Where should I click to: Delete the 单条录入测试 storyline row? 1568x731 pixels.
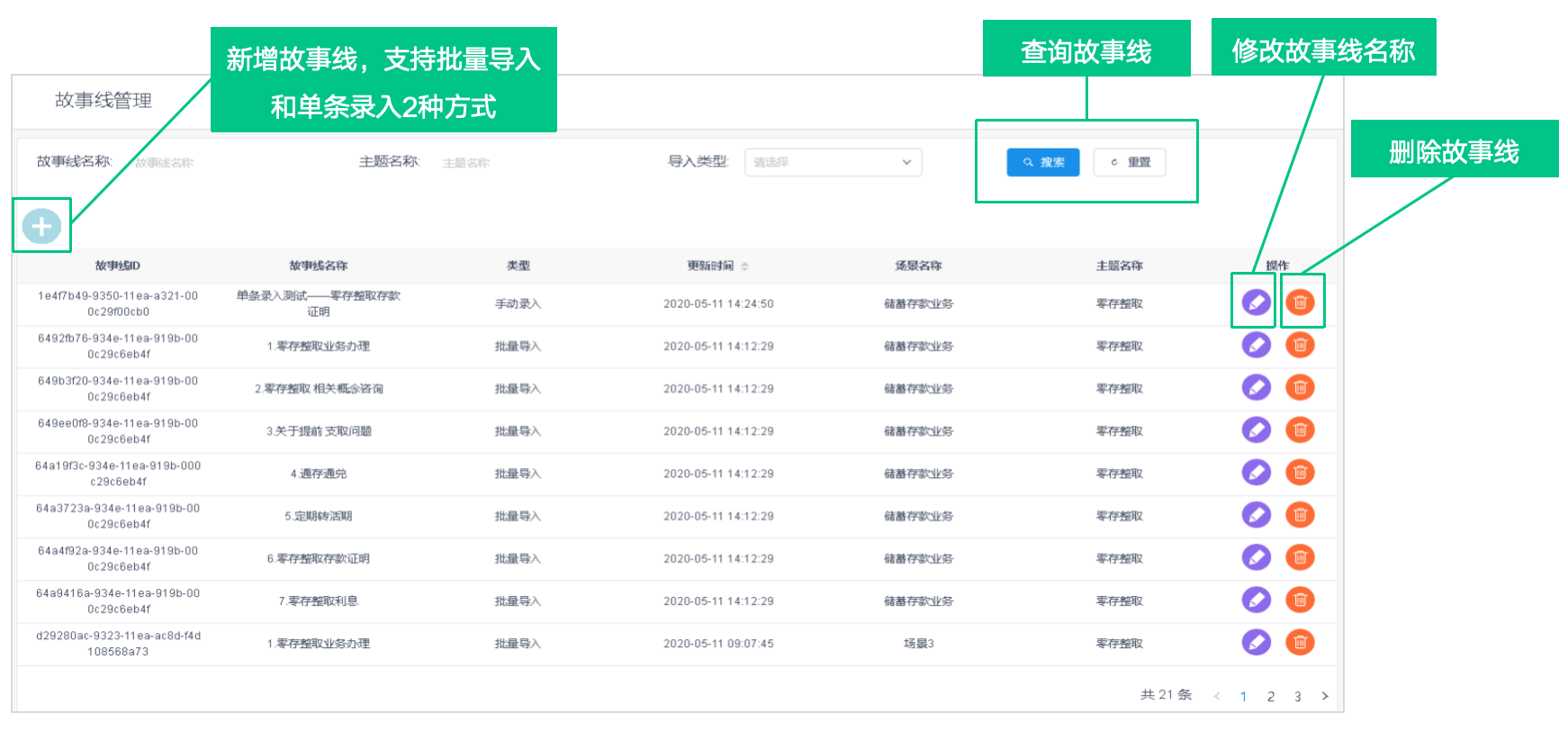[1300, 302]
